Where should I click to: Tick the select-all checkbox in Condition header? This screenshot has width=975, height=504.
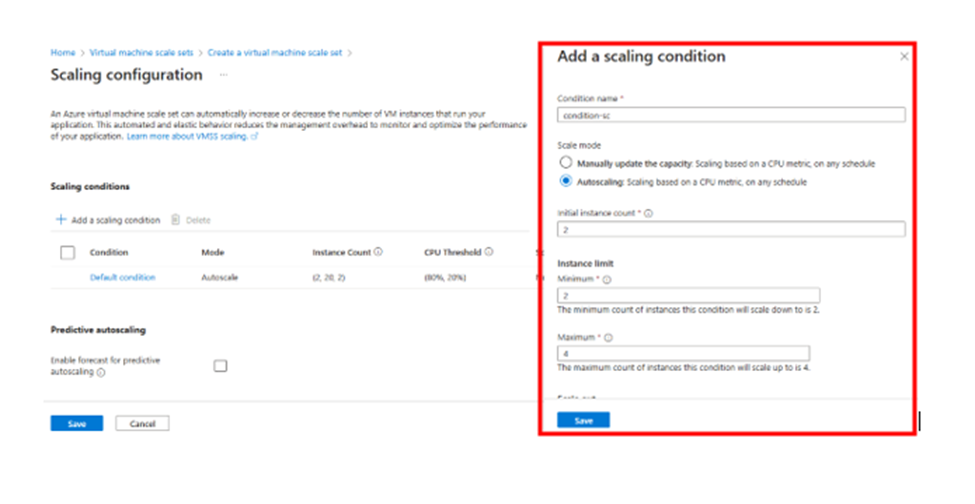click(x=67, y=253)
